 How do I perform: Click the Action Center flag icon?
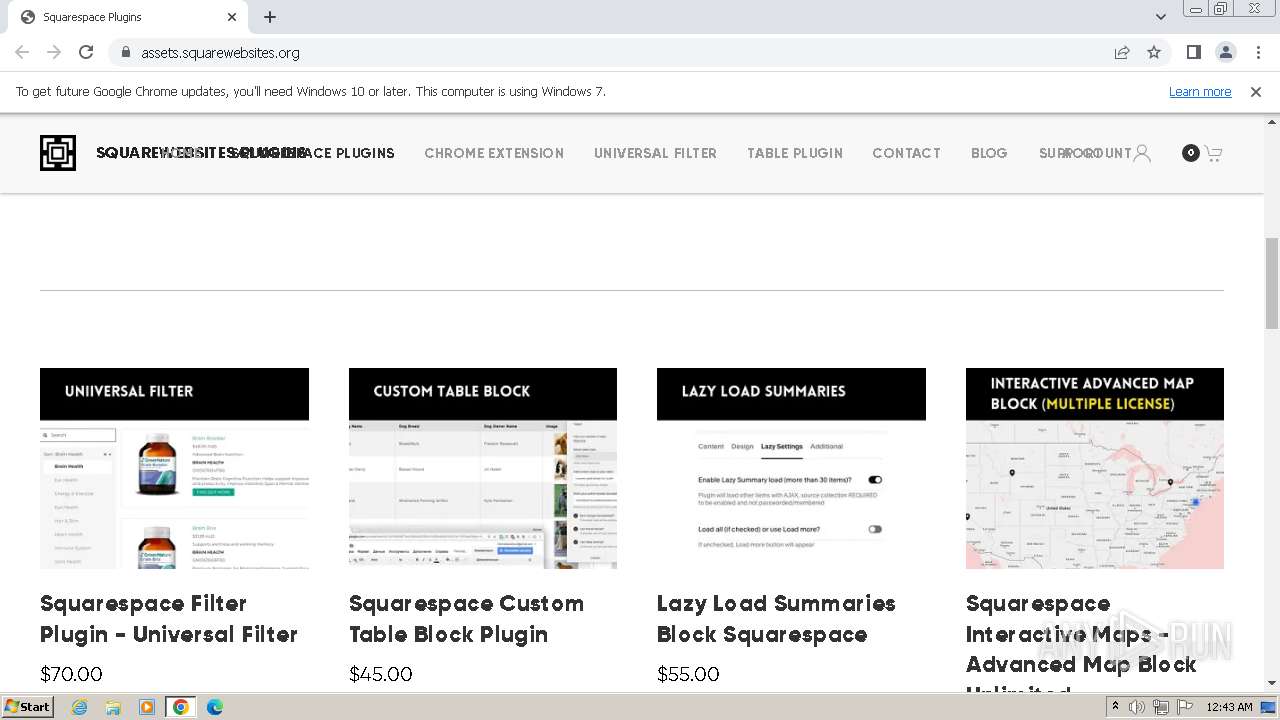(x=1183, y=707)
